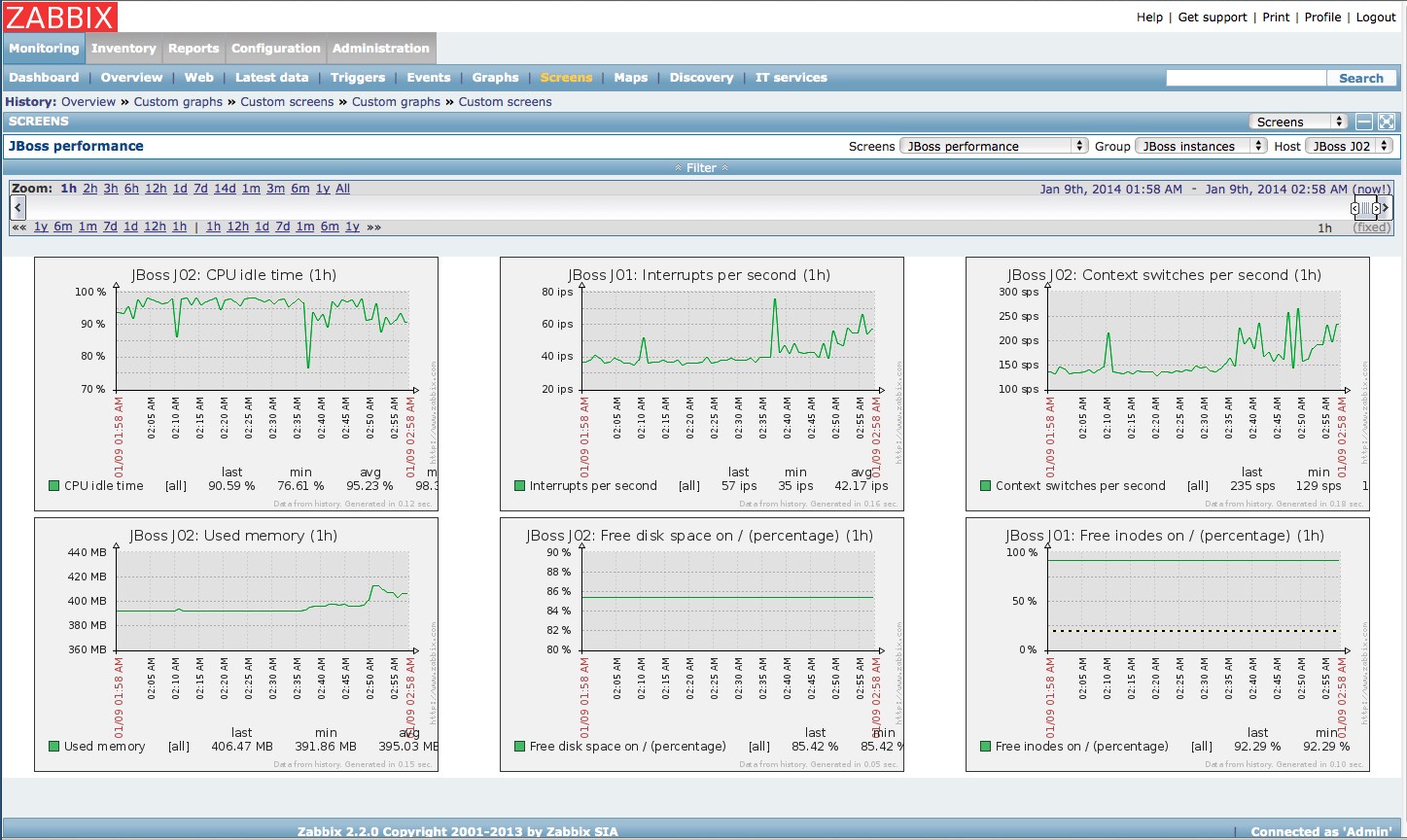1407x840 pixels.
Task: Focus the search input field
Action: 1246,78
